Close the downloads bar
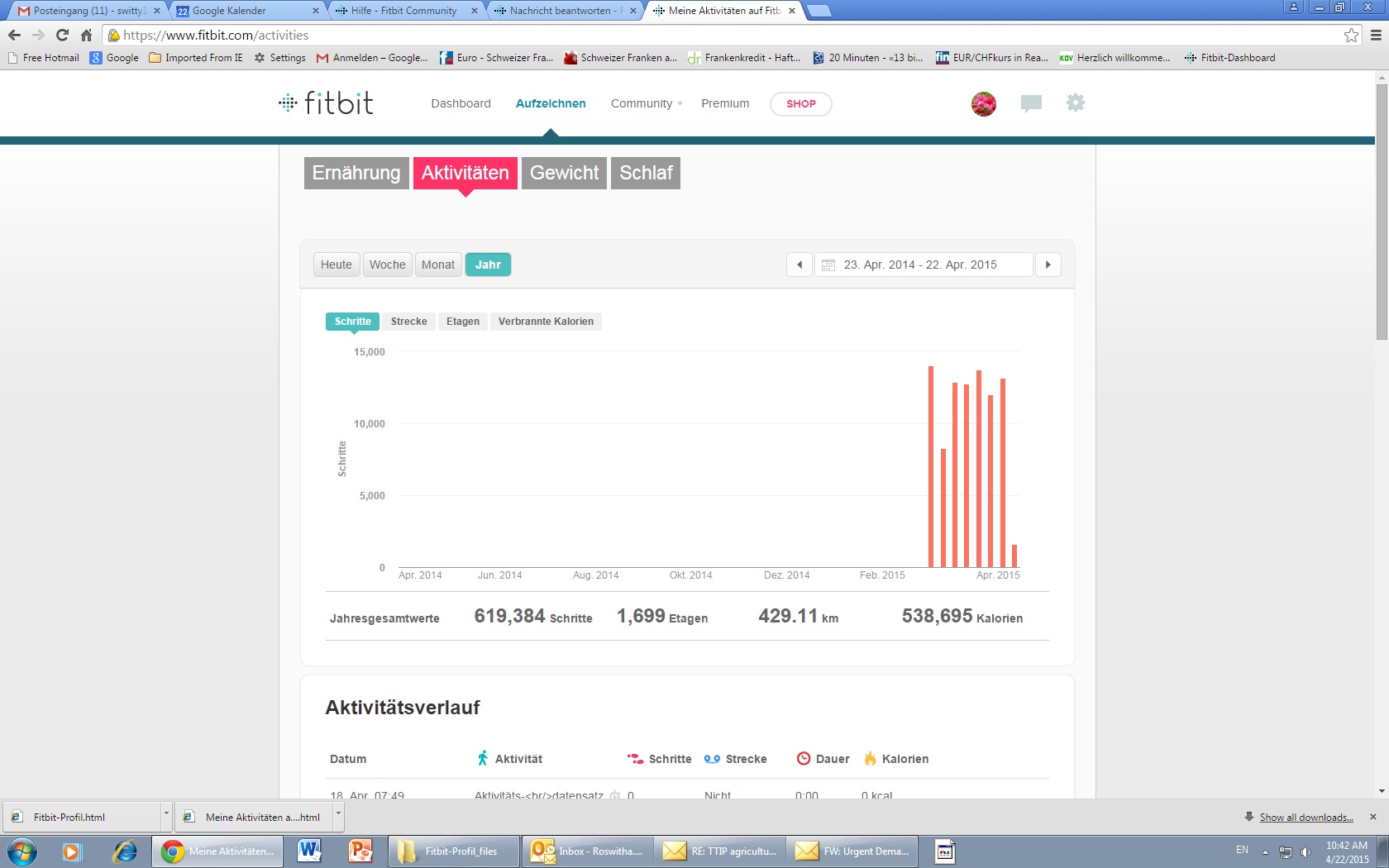1389x868 pixels. pos(1373,817)
